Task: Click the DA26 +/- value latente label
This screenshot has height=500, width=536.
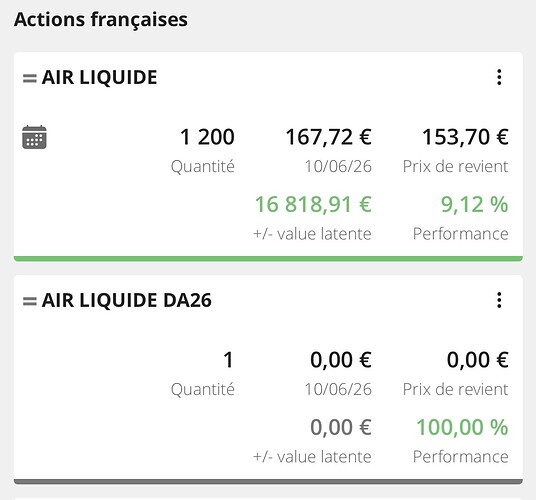Action: [x=312, y=457]
